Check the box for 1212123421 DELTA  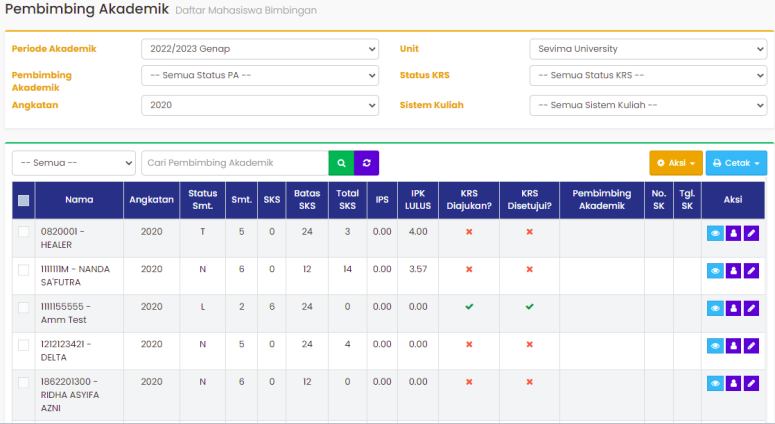click(x=23, y=345)
